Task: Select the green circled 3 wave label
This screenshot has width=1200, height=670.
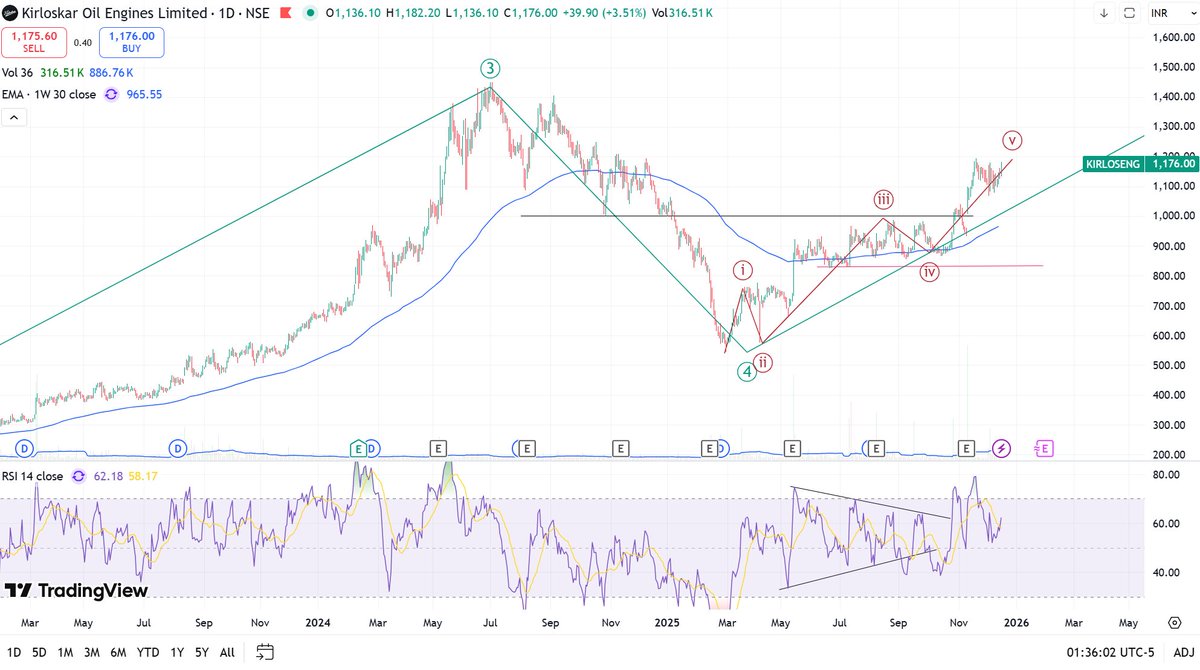Action: pos(490,68)
